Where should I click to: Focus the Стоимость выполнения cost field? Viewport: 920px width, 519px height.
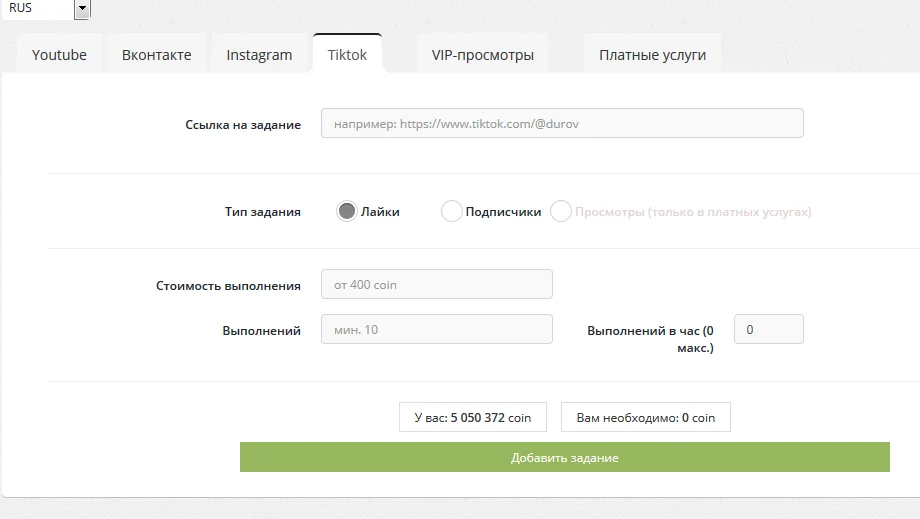point(437,284)
